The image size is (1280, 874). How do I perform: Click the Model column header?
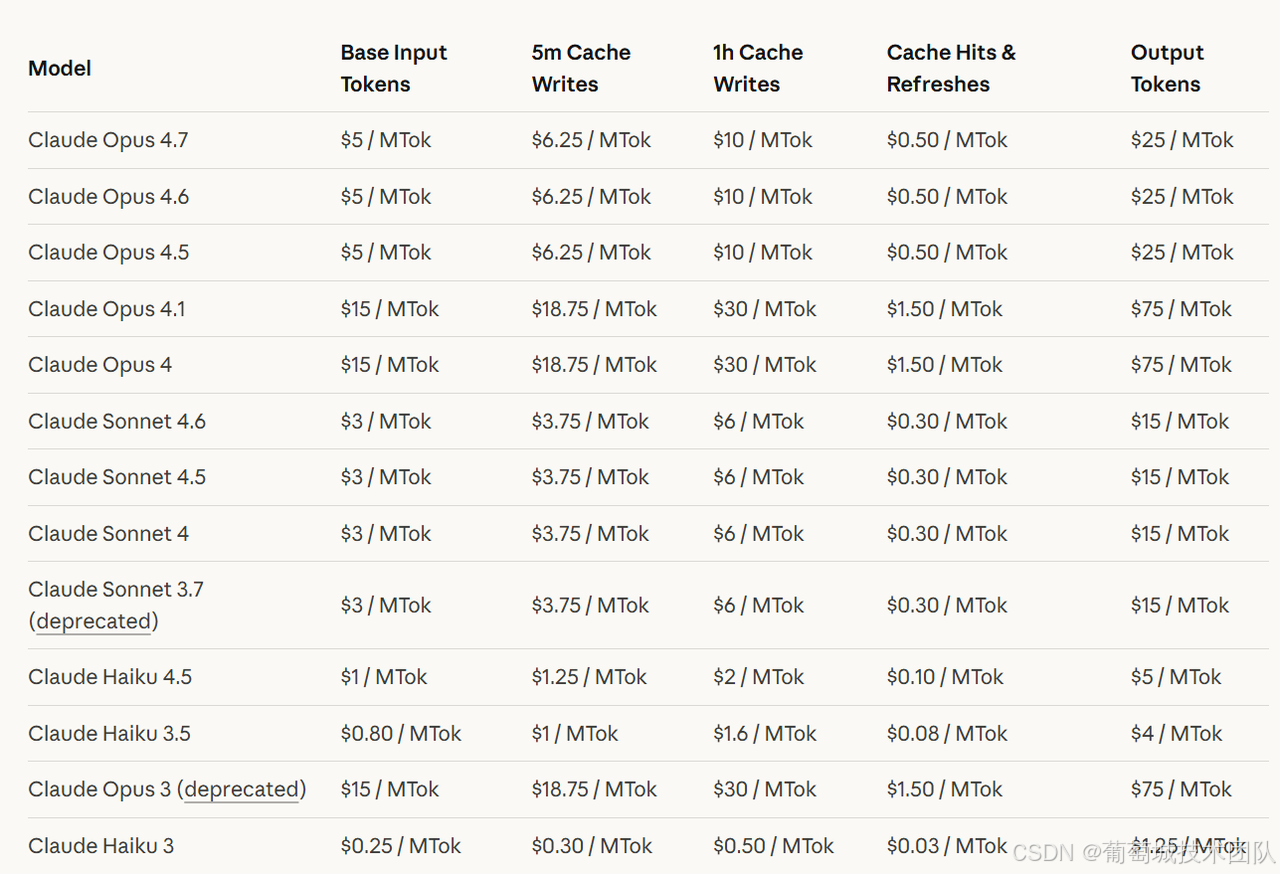[60, 68]
